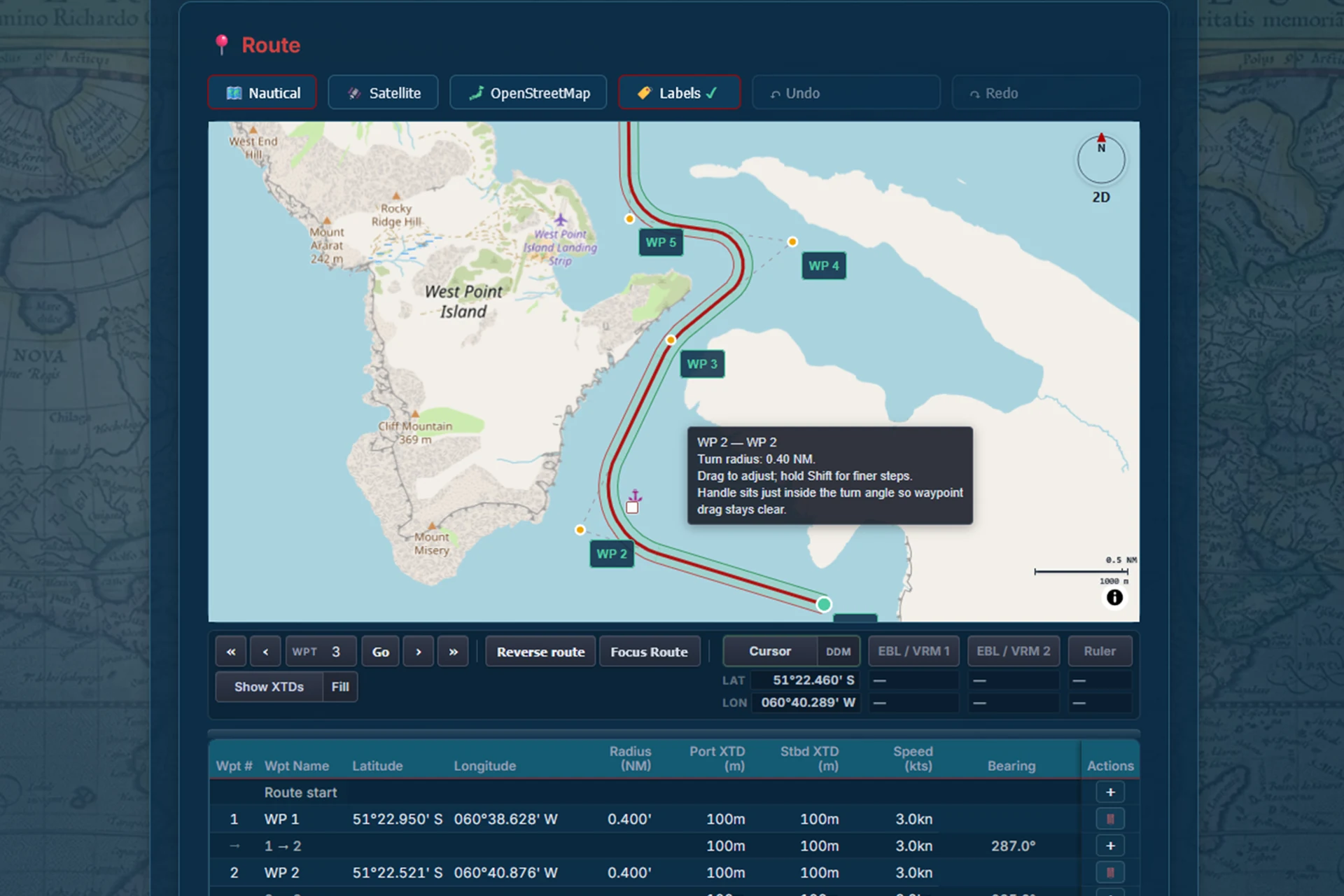Click the Redo button

1046,93
